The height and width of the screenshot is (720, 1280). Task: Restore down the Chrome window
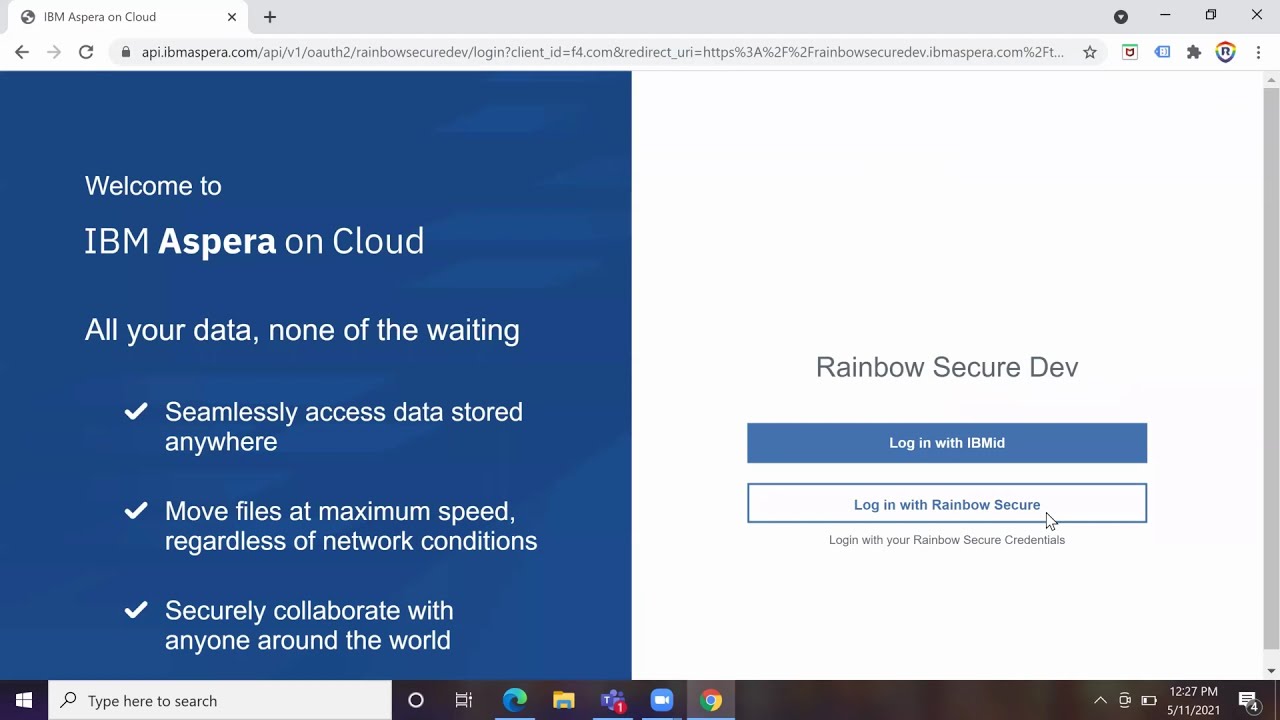1211,15
